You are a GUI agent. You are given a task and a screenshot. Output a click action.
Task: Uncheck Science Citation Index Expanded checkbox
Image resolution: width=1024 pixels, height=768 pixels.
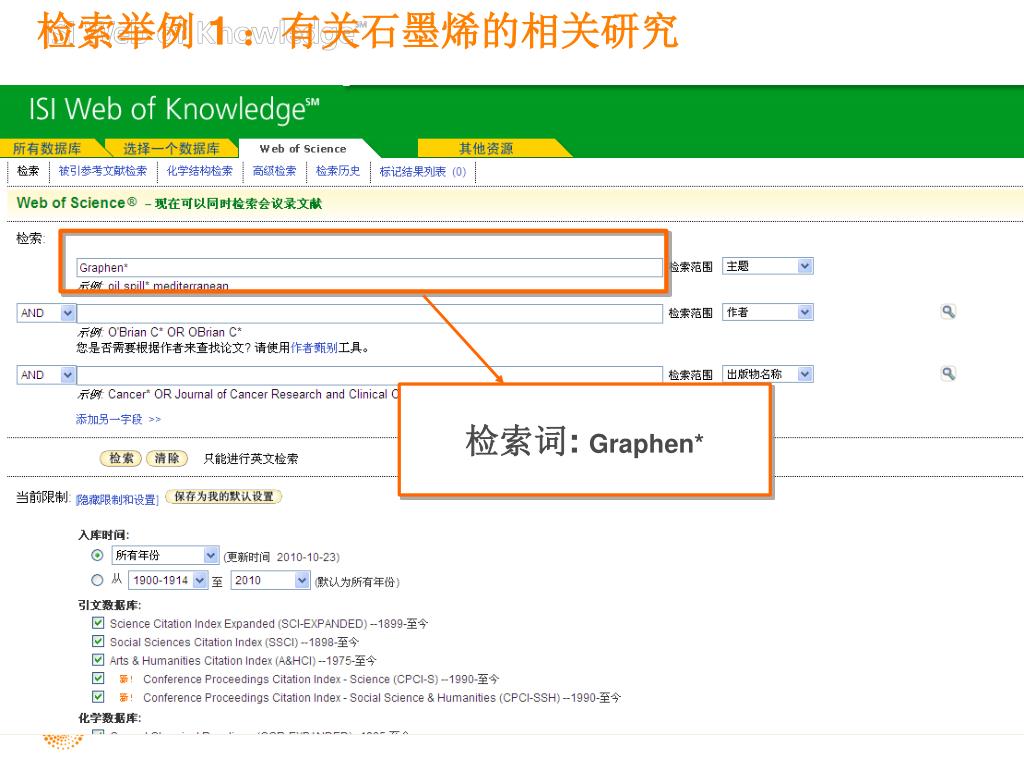click(x=98, y=623)
